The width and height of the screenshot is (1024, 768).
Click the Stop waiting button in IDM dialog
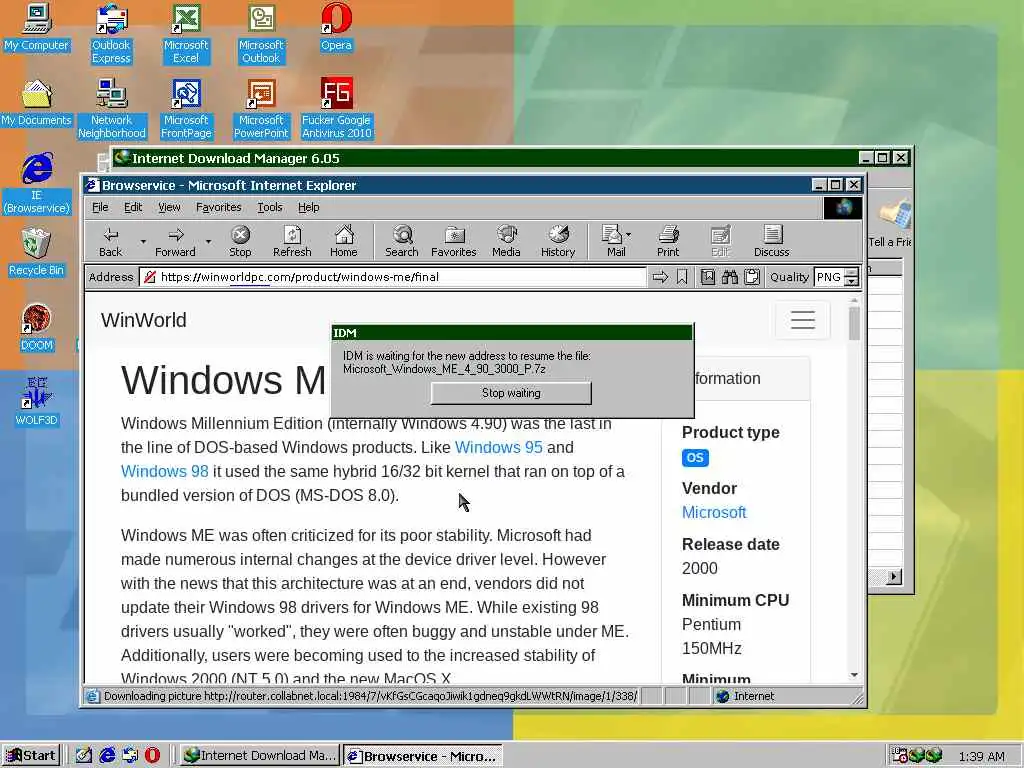pos(511,393)
